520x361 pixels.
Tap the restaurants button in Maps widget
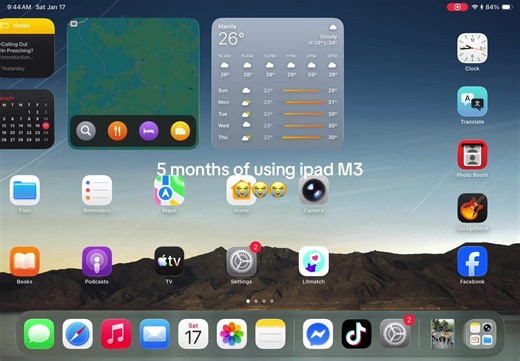117,131
